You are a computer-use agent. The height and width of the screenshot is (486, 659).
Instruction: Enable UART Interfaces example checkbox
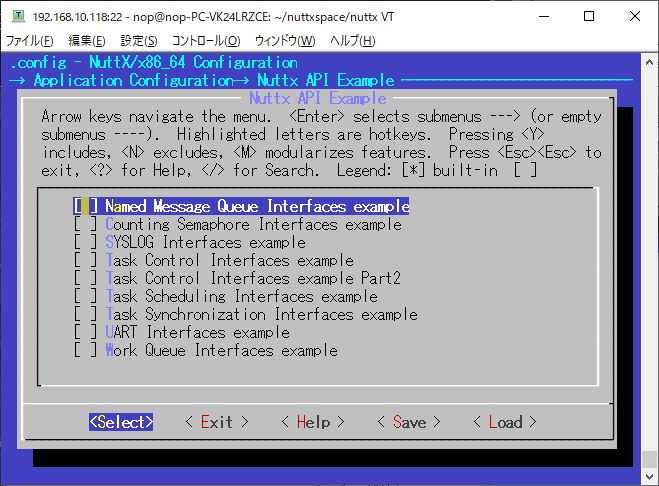(x=85, y=333)
